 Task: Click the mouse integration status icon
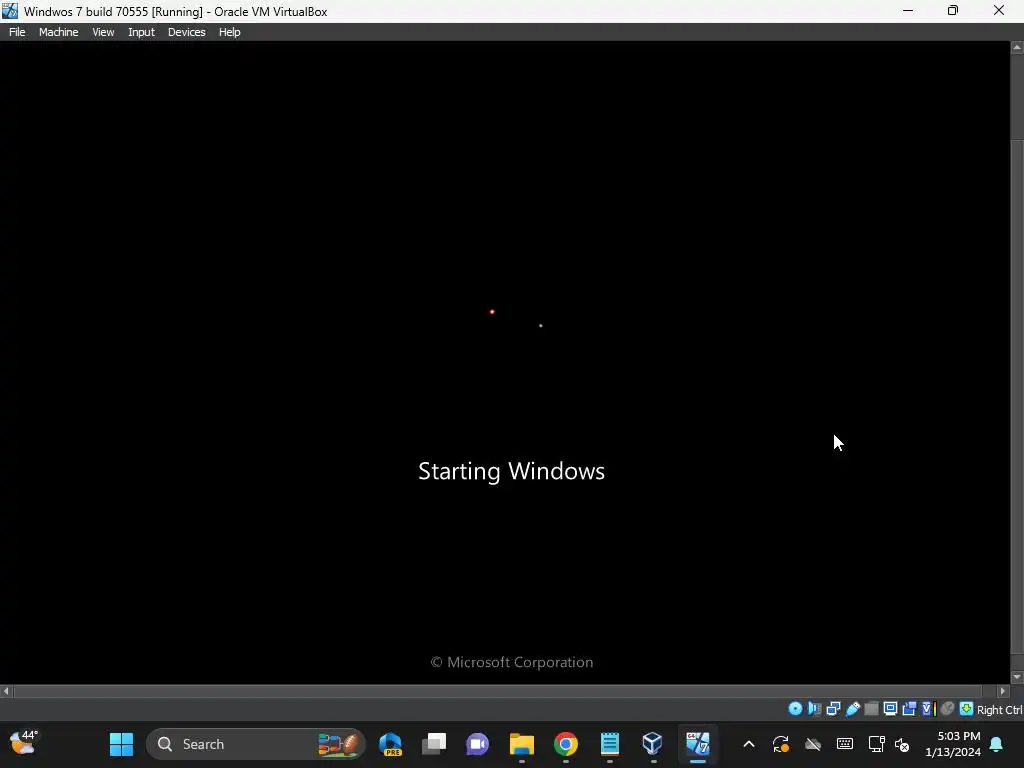coord(948,709)
